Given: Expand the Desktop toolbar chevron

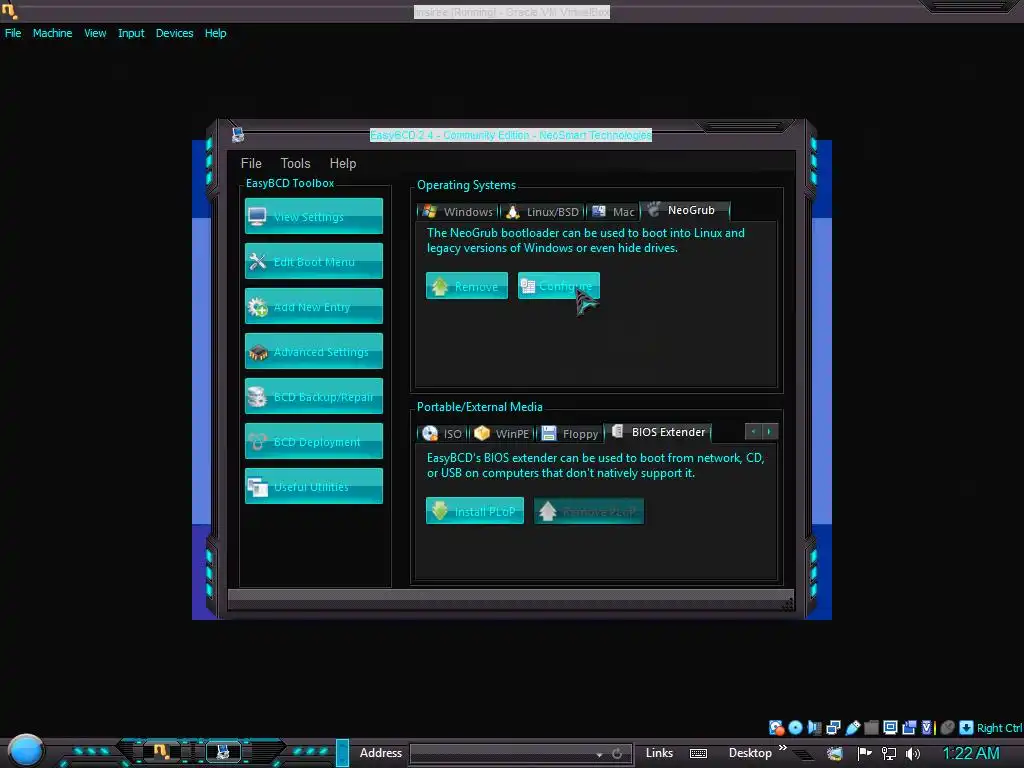Looking at the screenshot, I should coord(782,748).
